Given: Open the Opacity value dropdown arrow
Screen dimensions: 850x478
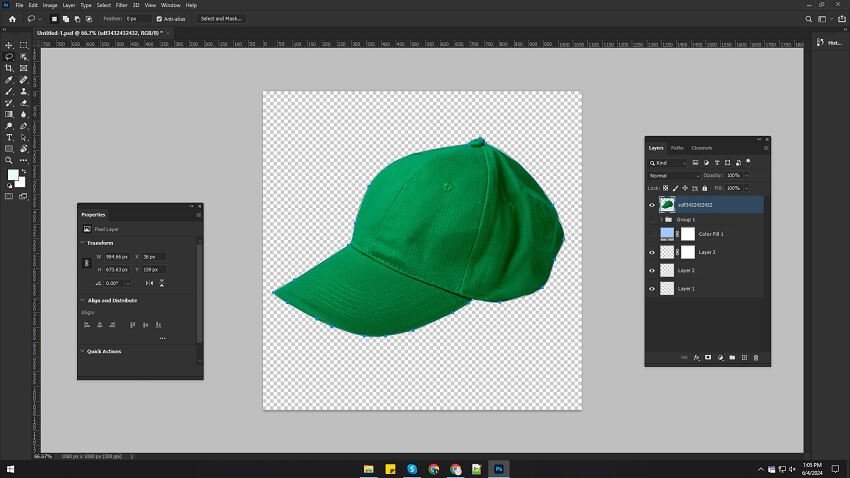Looking at the screenshot, I should [x=746, y=176].
